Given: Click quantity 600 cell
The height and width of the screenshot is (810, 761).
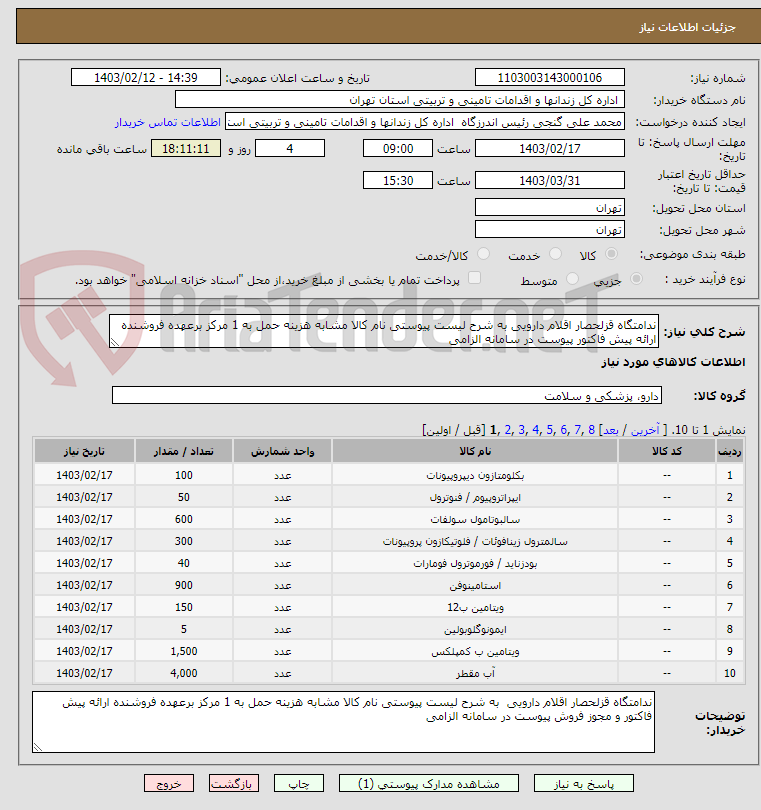Looking at the screenshot, I should tap(184, 519).
